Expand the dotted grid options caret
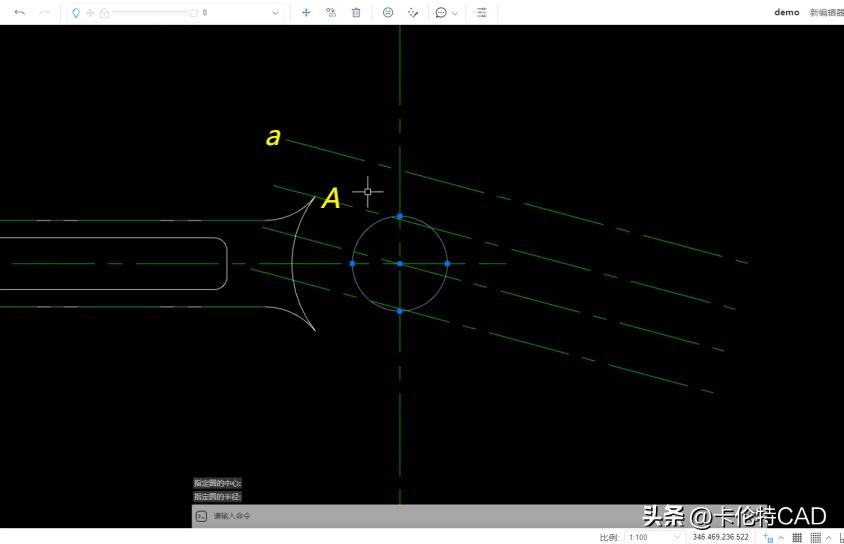Image resolution: width=844 pixels, height=544 pixels. (828, 537)
